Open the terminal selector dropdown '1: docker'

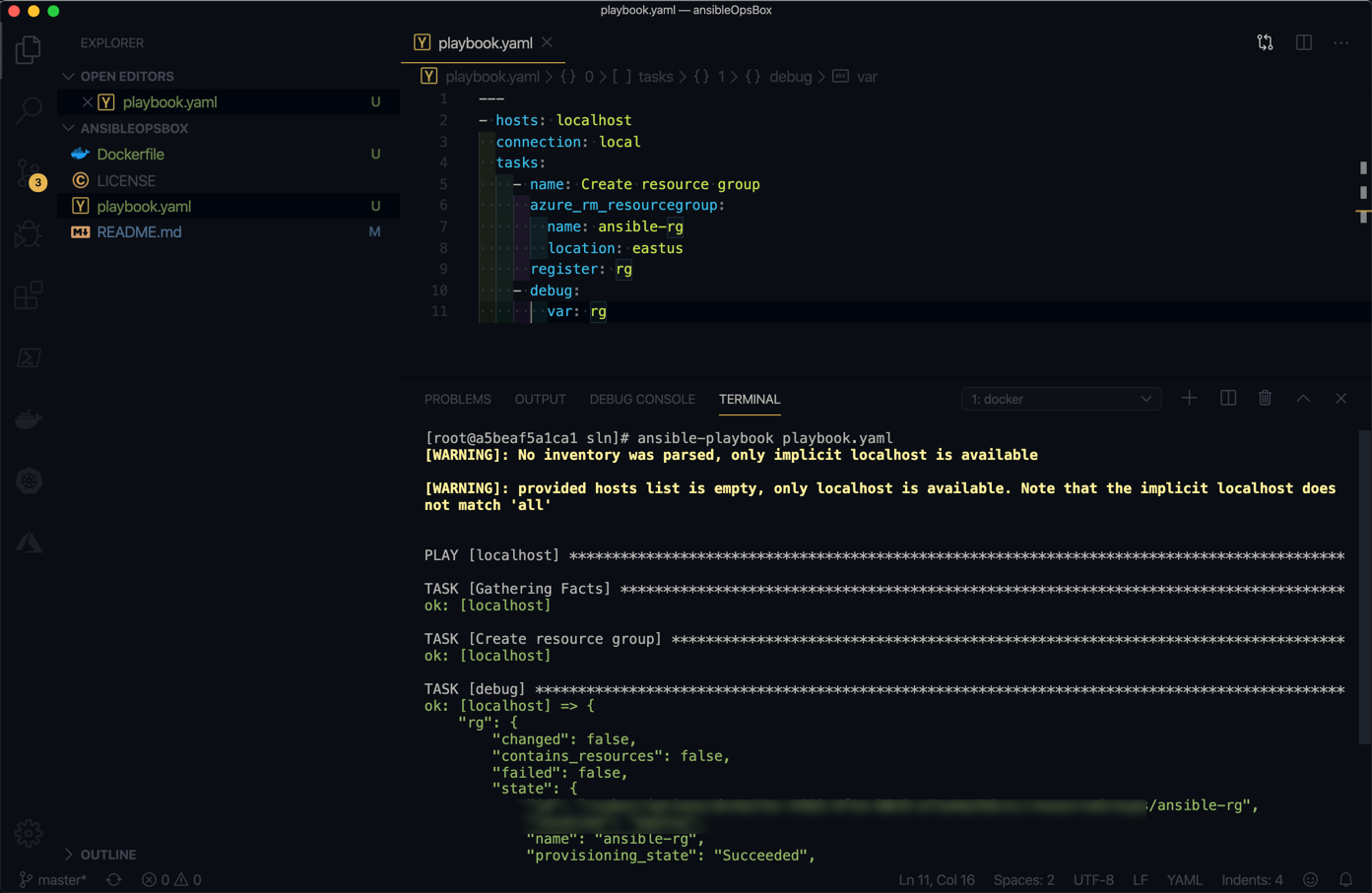tap(1061, 399)
